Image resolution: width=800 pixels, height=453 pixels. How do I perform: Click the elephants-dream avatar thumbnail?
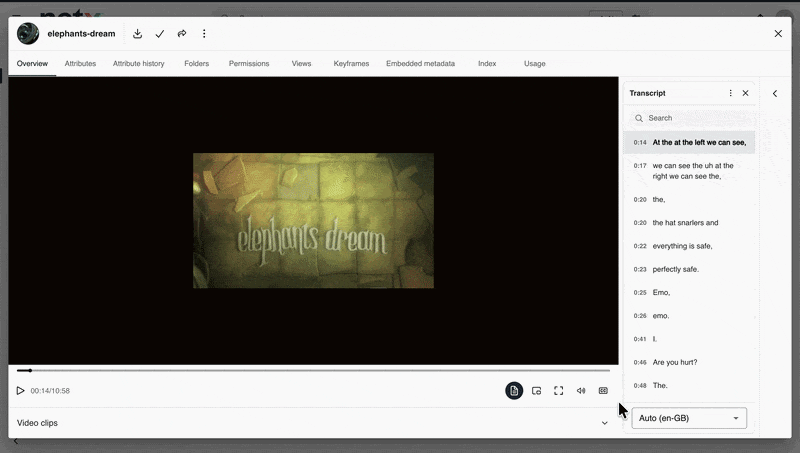(x=28, y=34)
